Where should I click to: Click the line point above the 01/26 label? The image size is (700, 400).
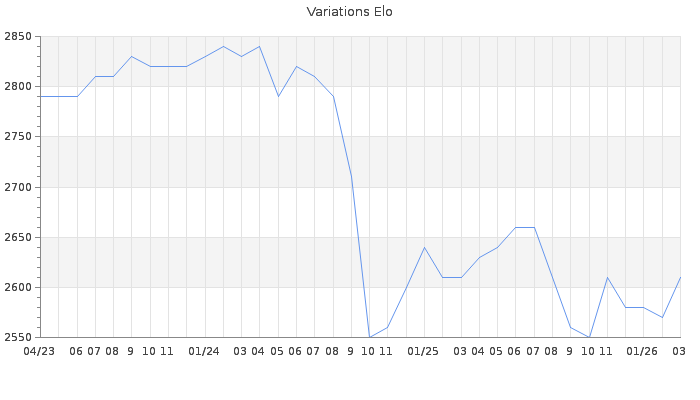coord(643,307)
